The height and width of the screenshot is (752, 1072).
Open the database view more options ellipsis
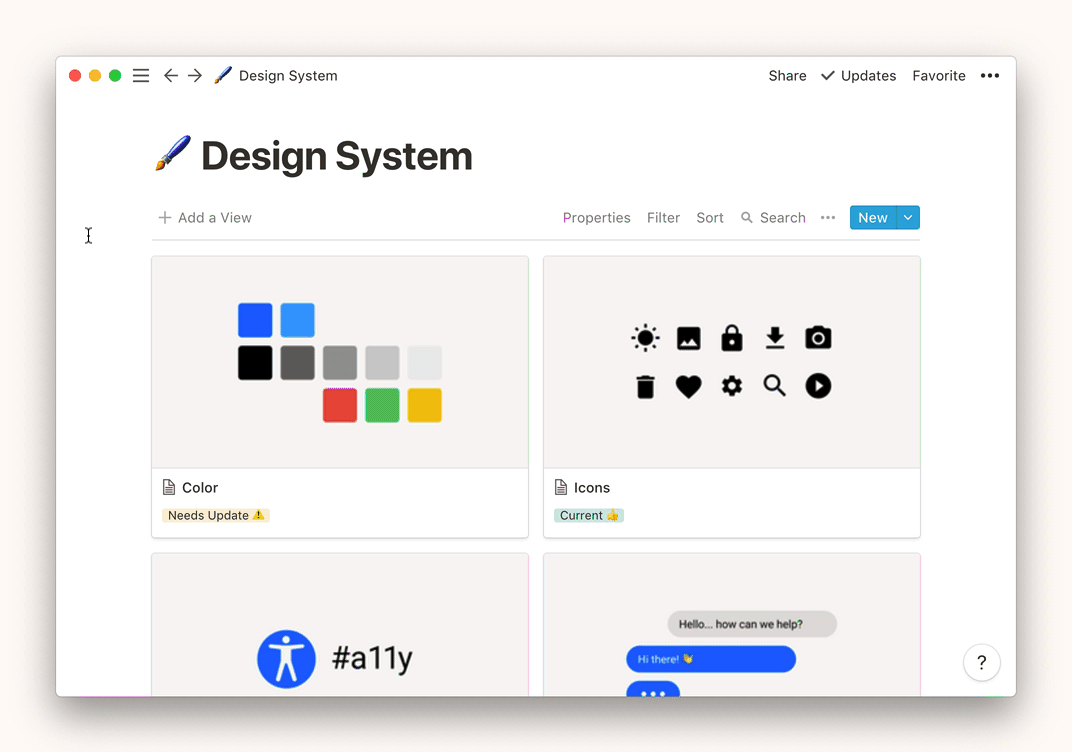828,218
